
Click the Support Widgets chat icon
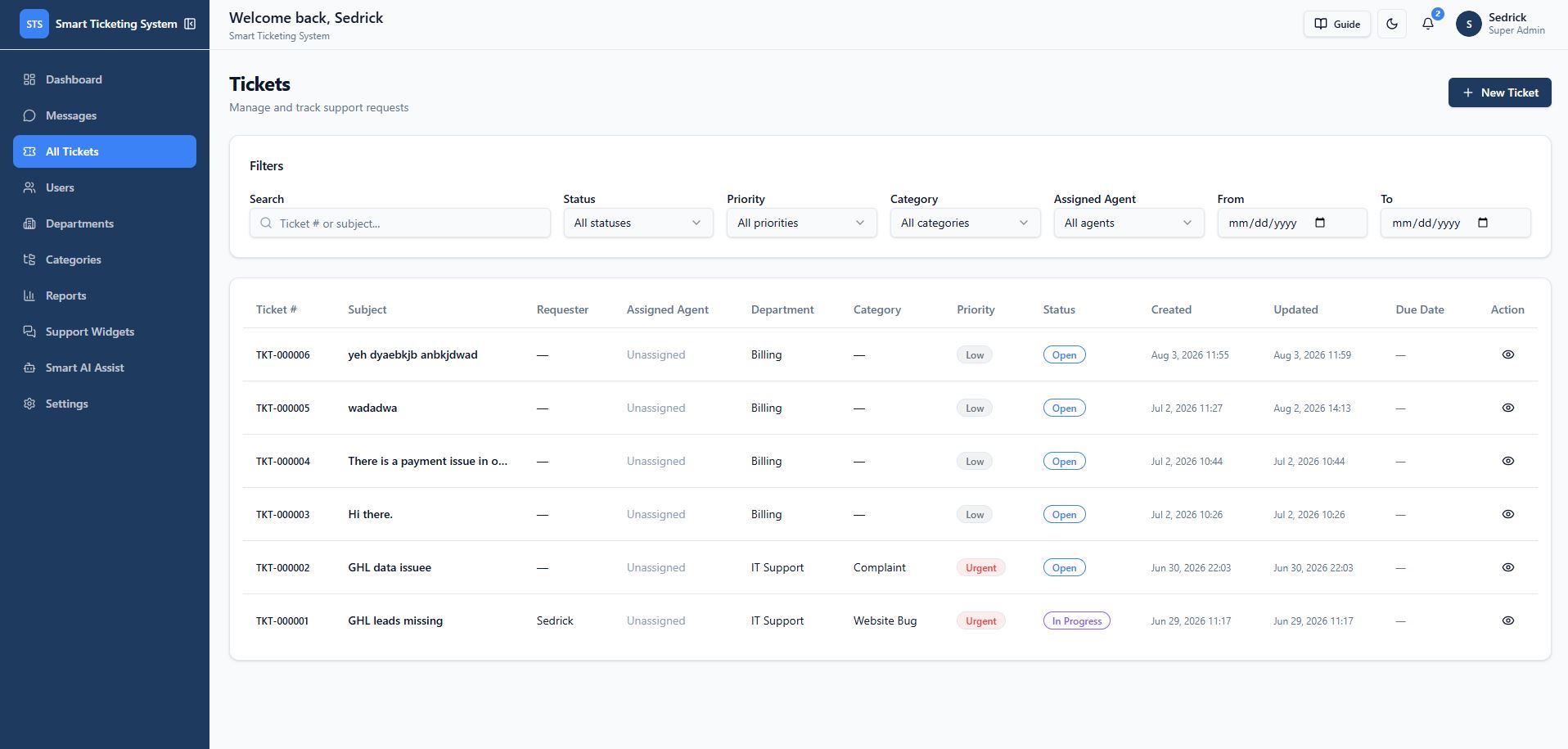(x=29, y=332)
